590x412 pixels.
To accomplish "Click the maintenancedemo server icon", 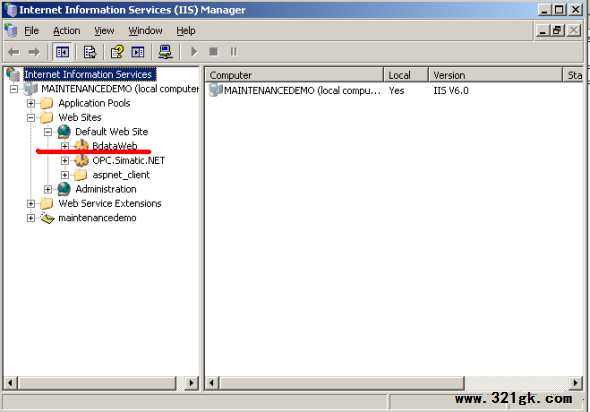I will click(x=47, y=218).
